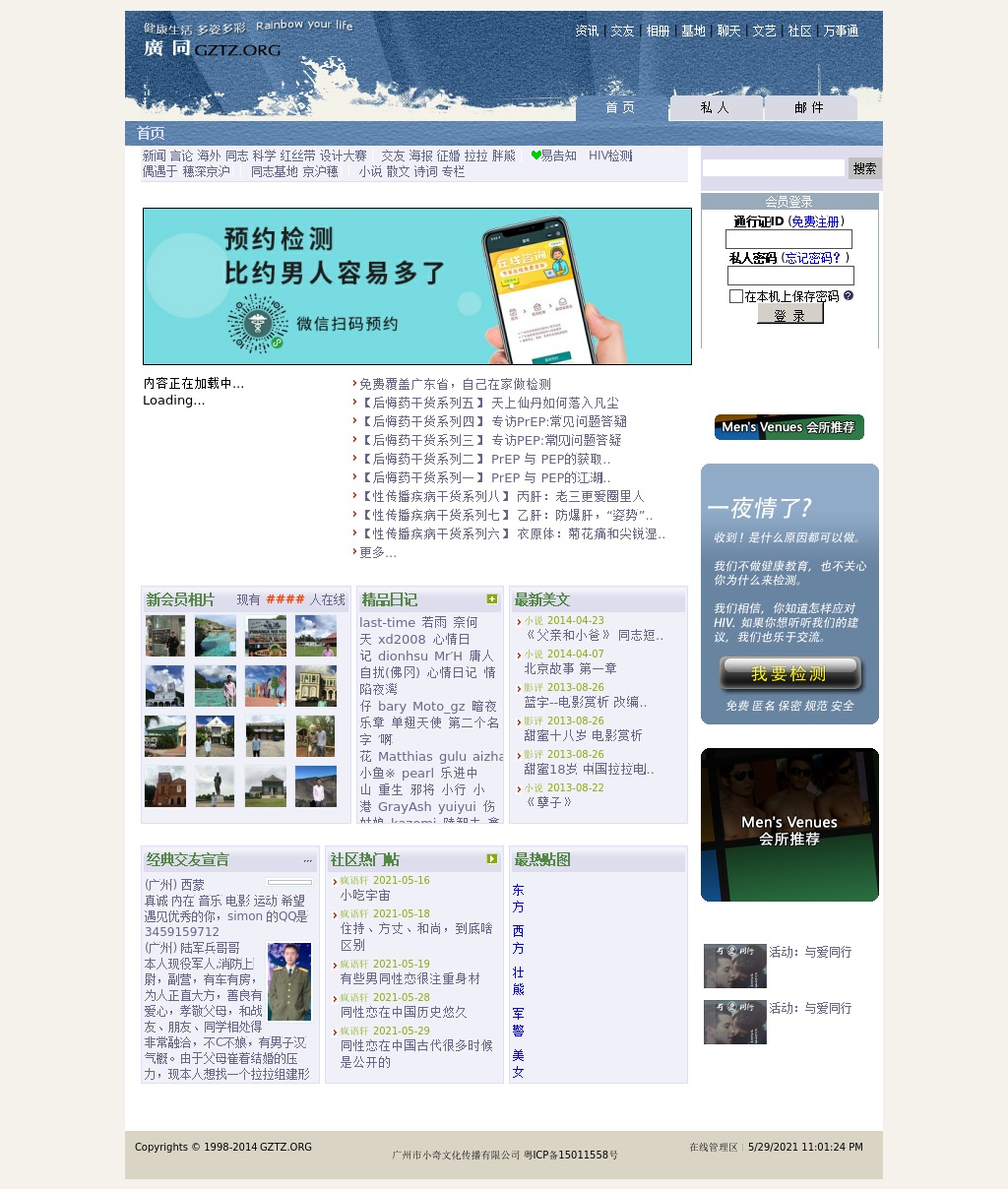Viewport: 1008px width, 1189px height.
Task: Select 东方 in 最热贴图
Action: pyautogui.click(x=518, y=899)
